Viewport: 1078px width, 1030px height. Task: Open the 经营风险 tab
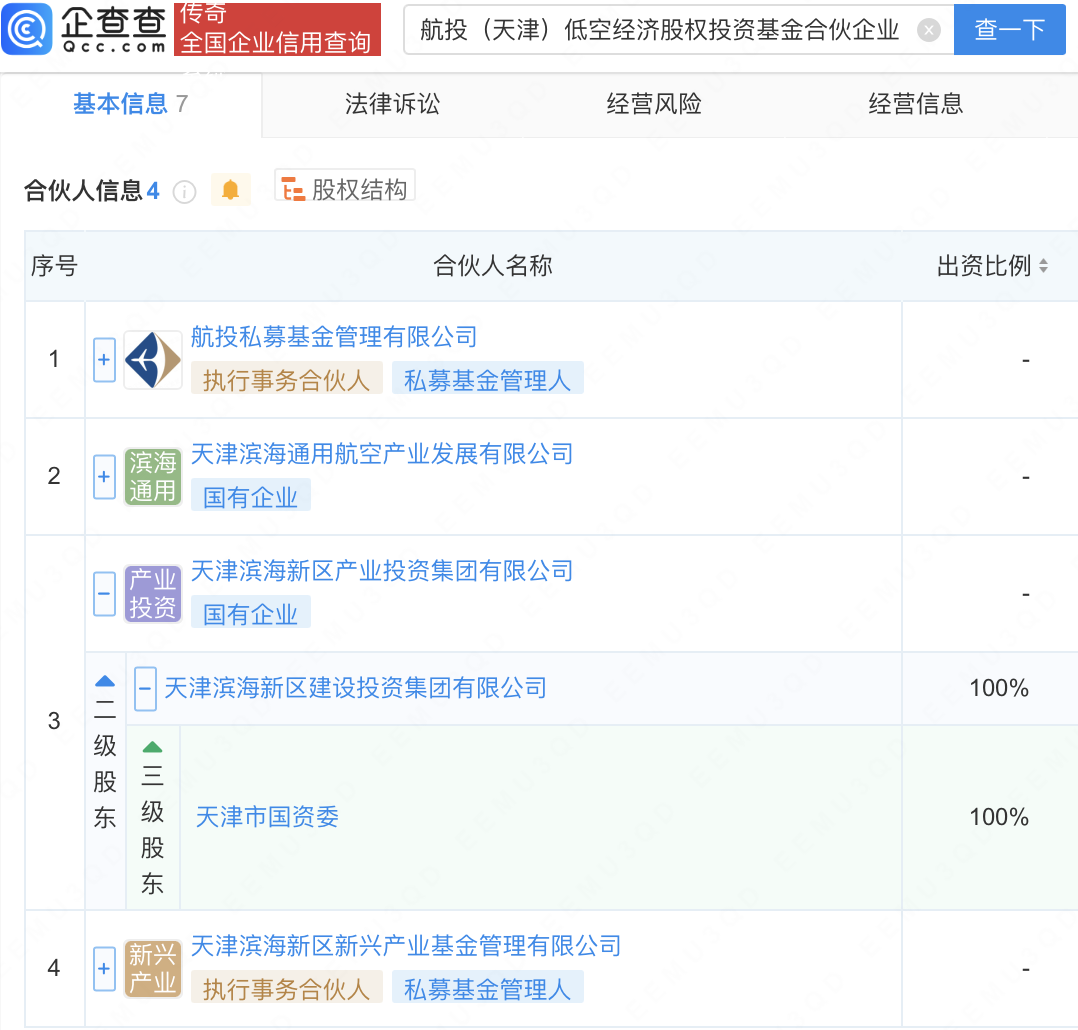click(x=654, y=104)
